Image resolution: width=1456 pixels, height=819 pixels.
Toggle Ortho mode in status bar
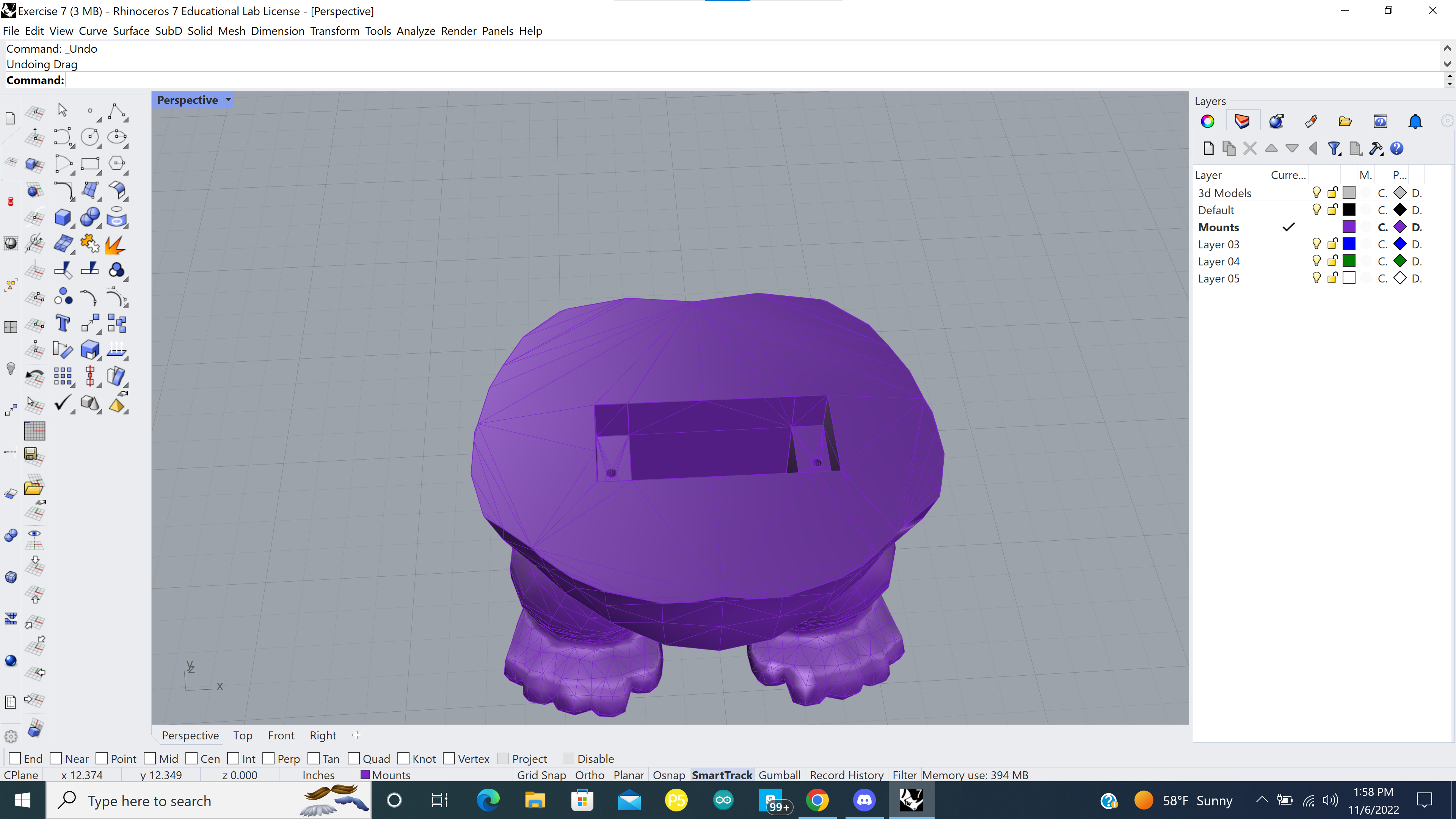pos(590,775)
